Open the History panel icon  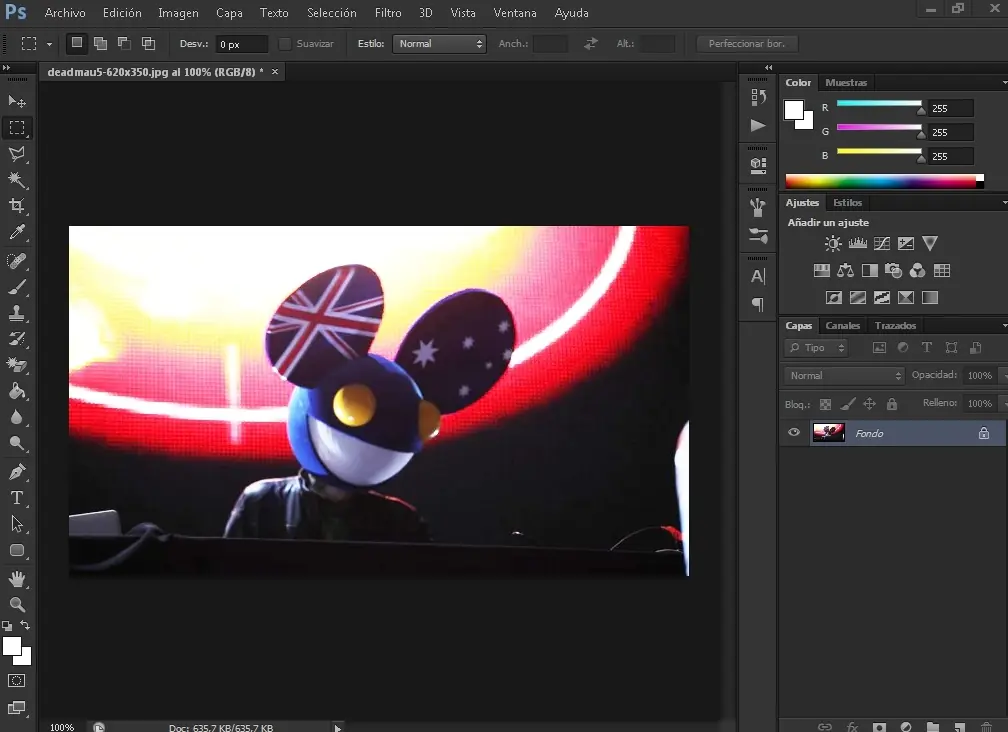click(758, 97)
